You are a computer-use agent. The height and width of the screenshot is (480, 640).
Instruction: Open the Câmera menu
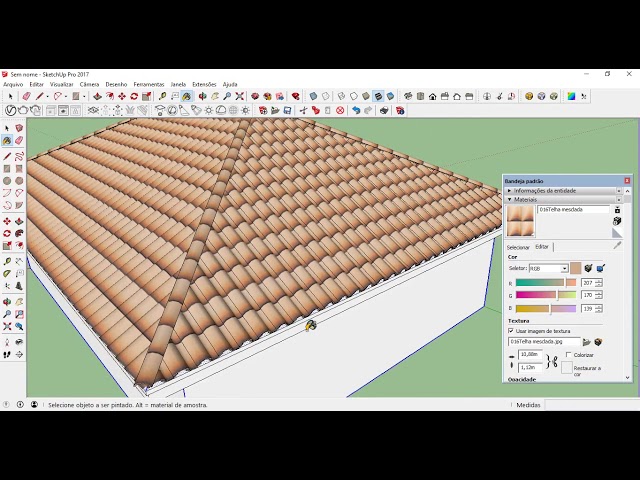coord(89,84)
